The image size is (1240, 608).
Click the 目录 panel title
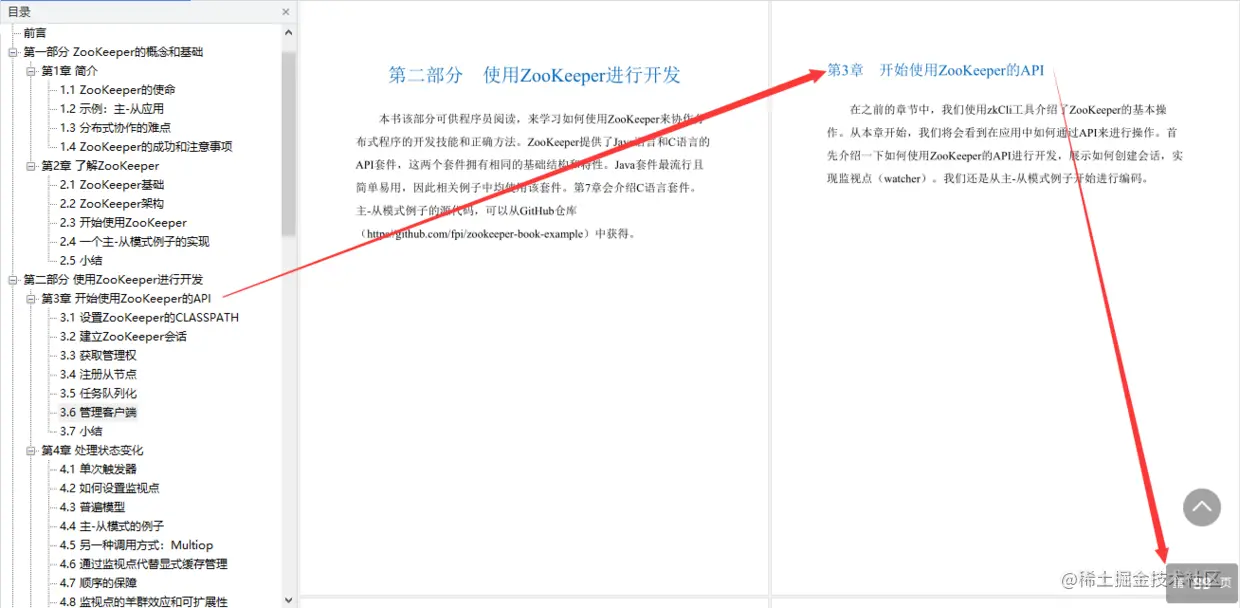pos(19,12)
